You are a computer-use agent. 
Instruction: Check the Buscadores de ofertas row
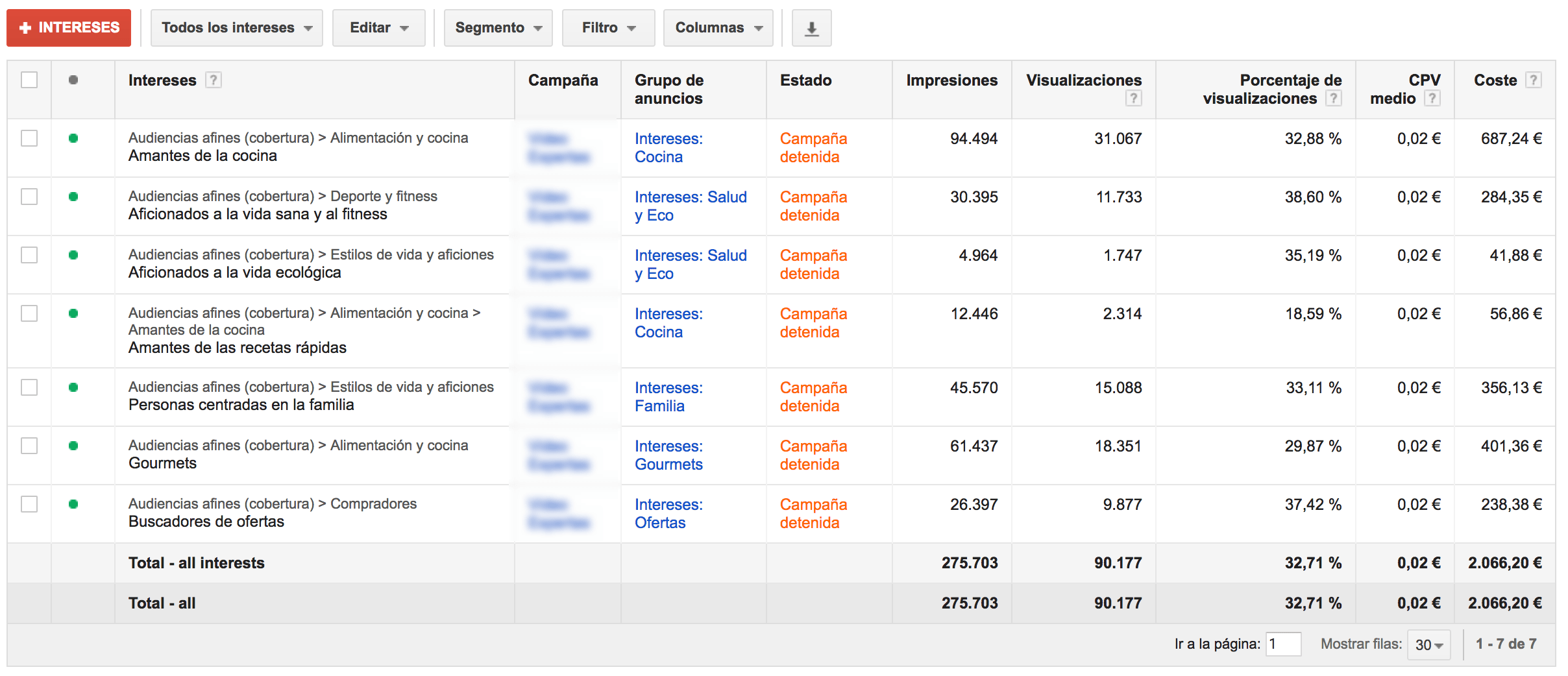[29, 504]
